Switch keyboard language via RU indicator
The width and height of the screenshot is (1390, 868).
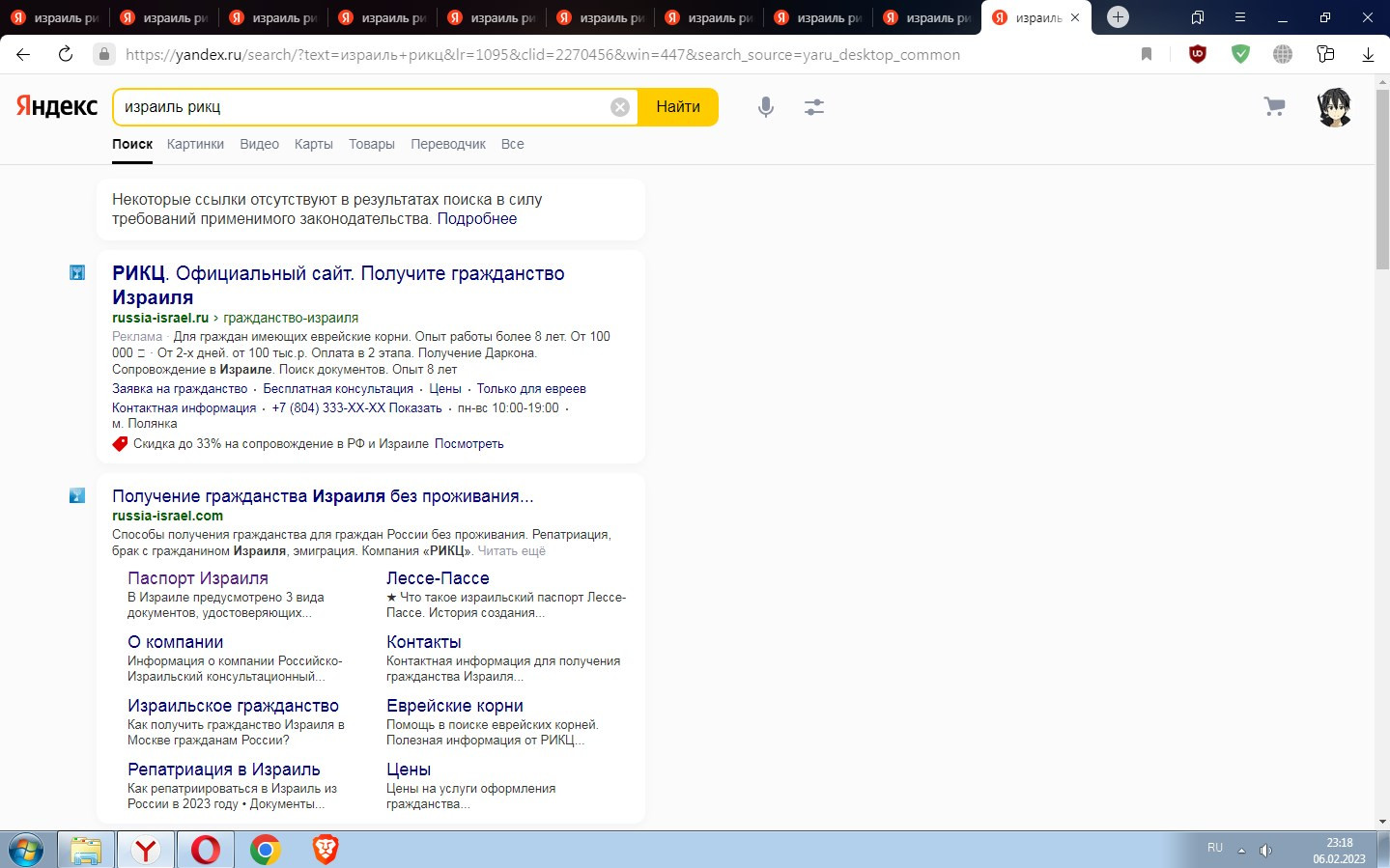point(1215,848)
